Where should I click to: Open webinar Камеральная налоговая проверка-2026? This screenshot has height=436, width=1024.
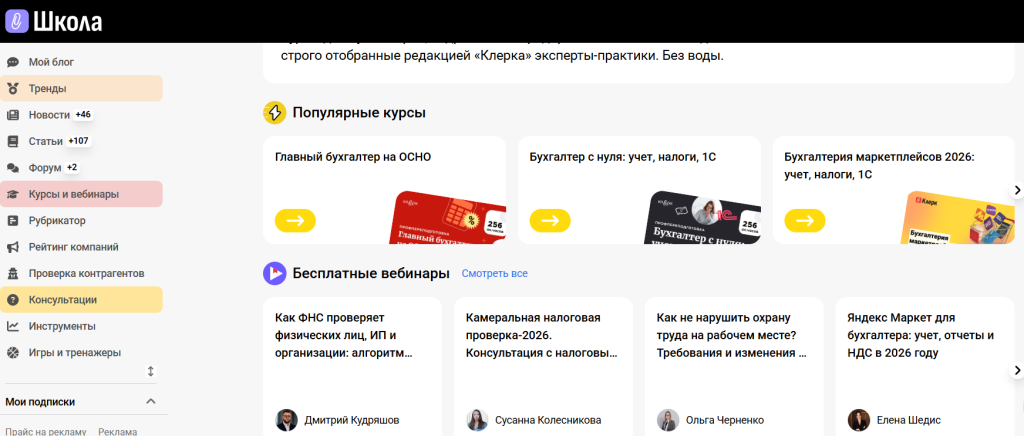(541, 335)
